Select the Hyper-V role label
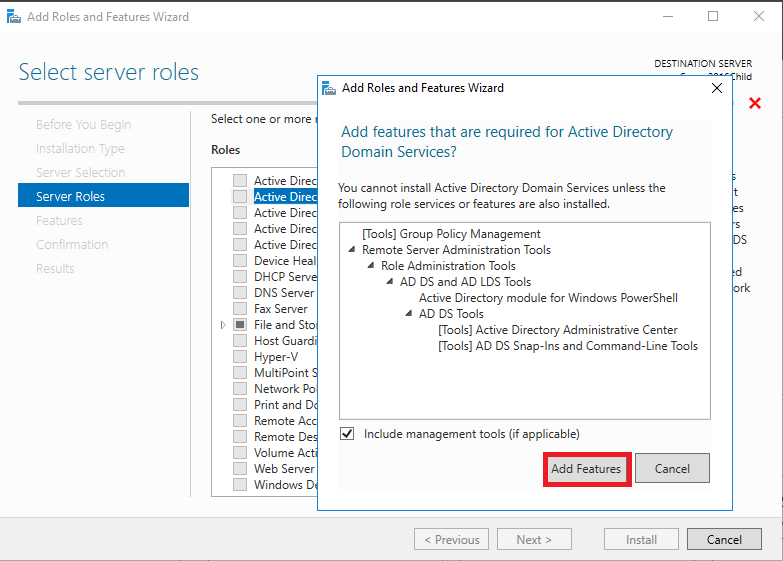The height and width of the screenshot is (561, 783). [276, 357]
